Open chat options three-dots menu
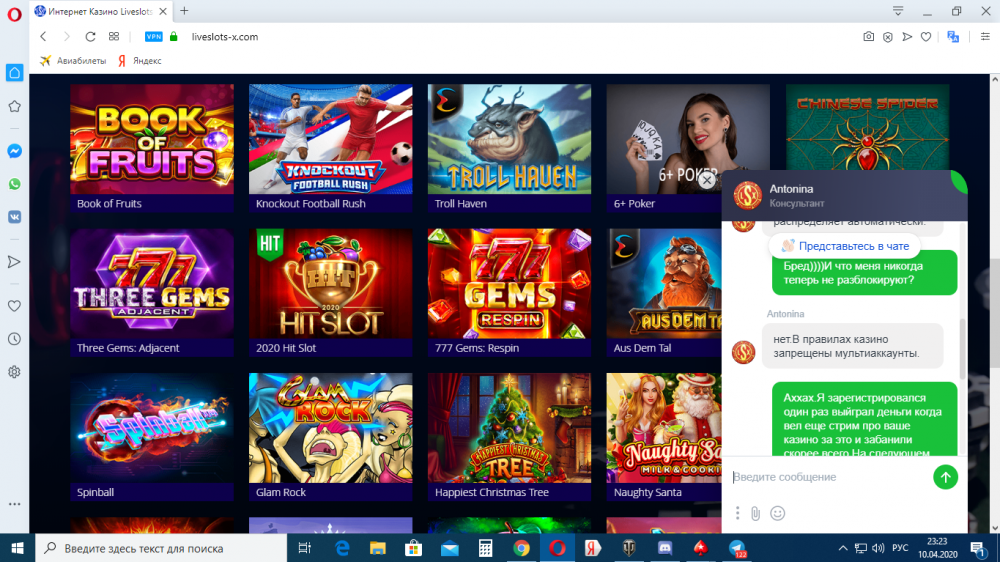The width and height of the screenshot is (1000, 562). click(x=737, y=513)
